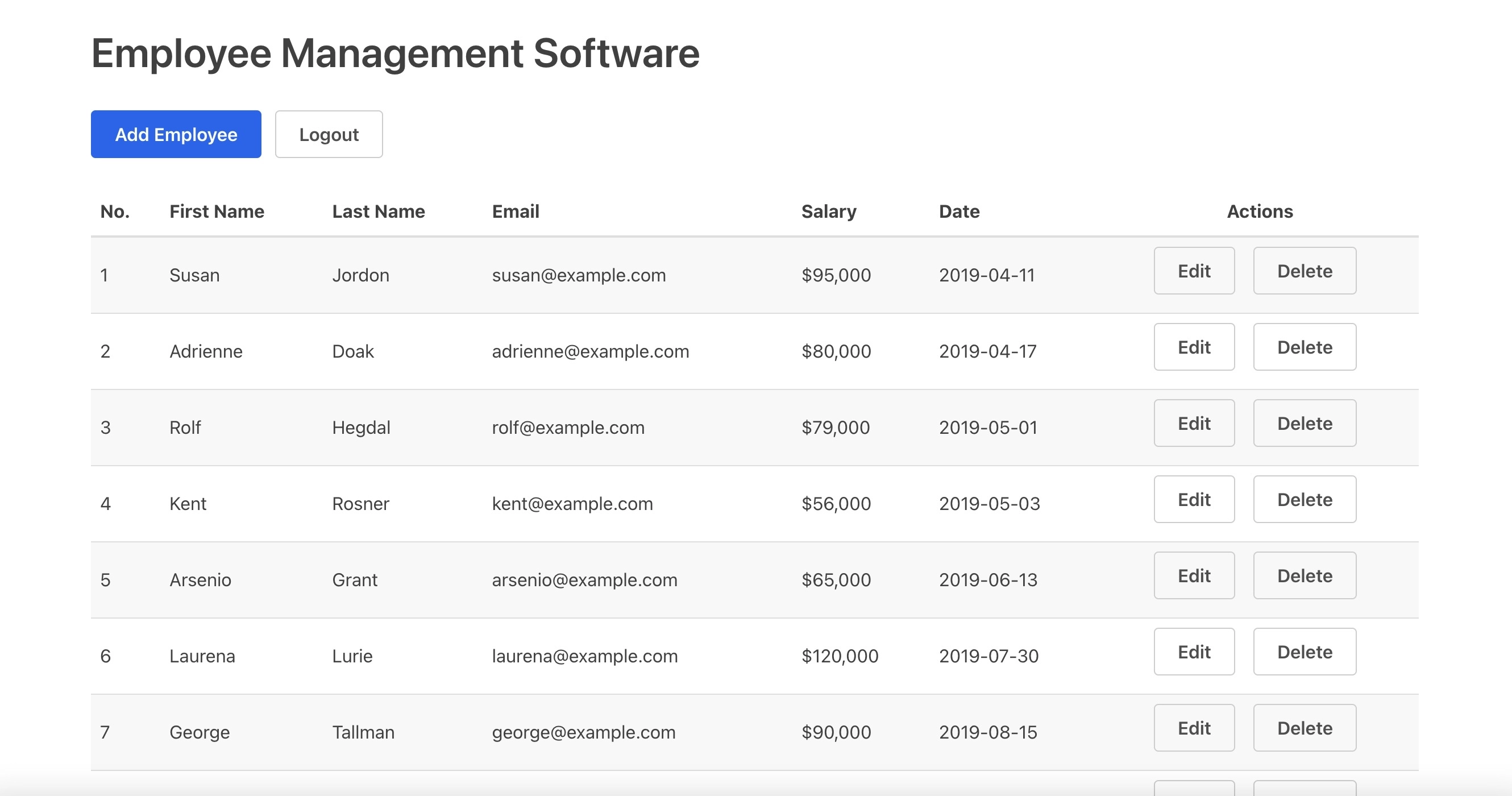Click the First Name column header
Image resolution: width=1512 pixels, height=796 pixels.
click(x=216, y=211)
